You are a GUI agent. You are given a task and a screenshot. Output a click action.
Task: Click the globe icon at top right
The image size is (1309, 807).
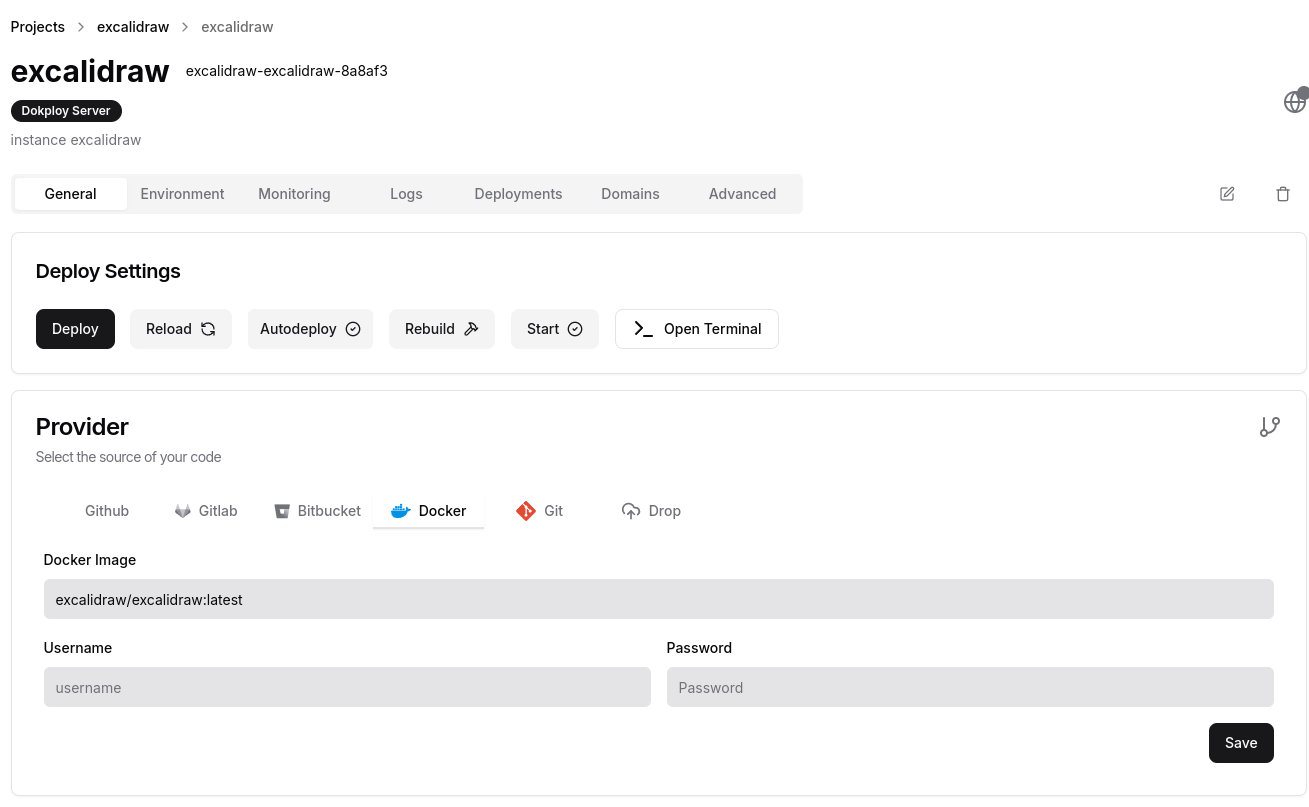1294,102
